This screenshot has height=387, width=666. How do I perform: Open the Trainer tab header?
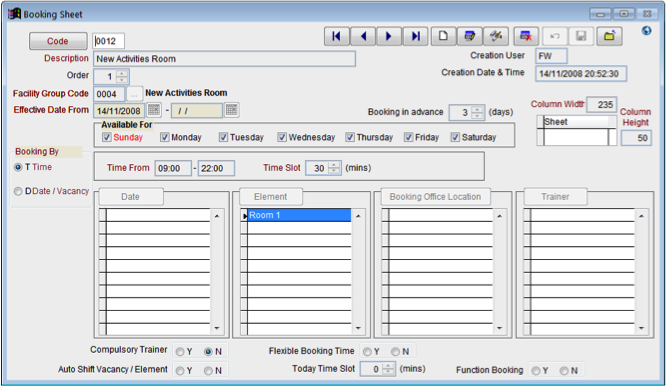point(555,197)
